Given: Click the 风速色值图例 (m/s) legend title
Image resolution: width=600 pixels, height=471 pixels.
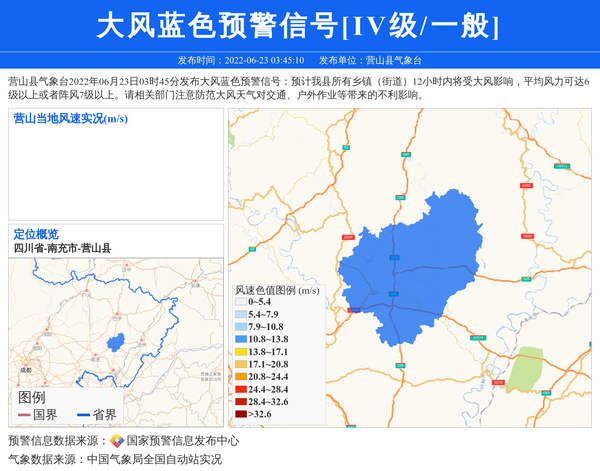Looking at the screenshot, I should 277,290.
